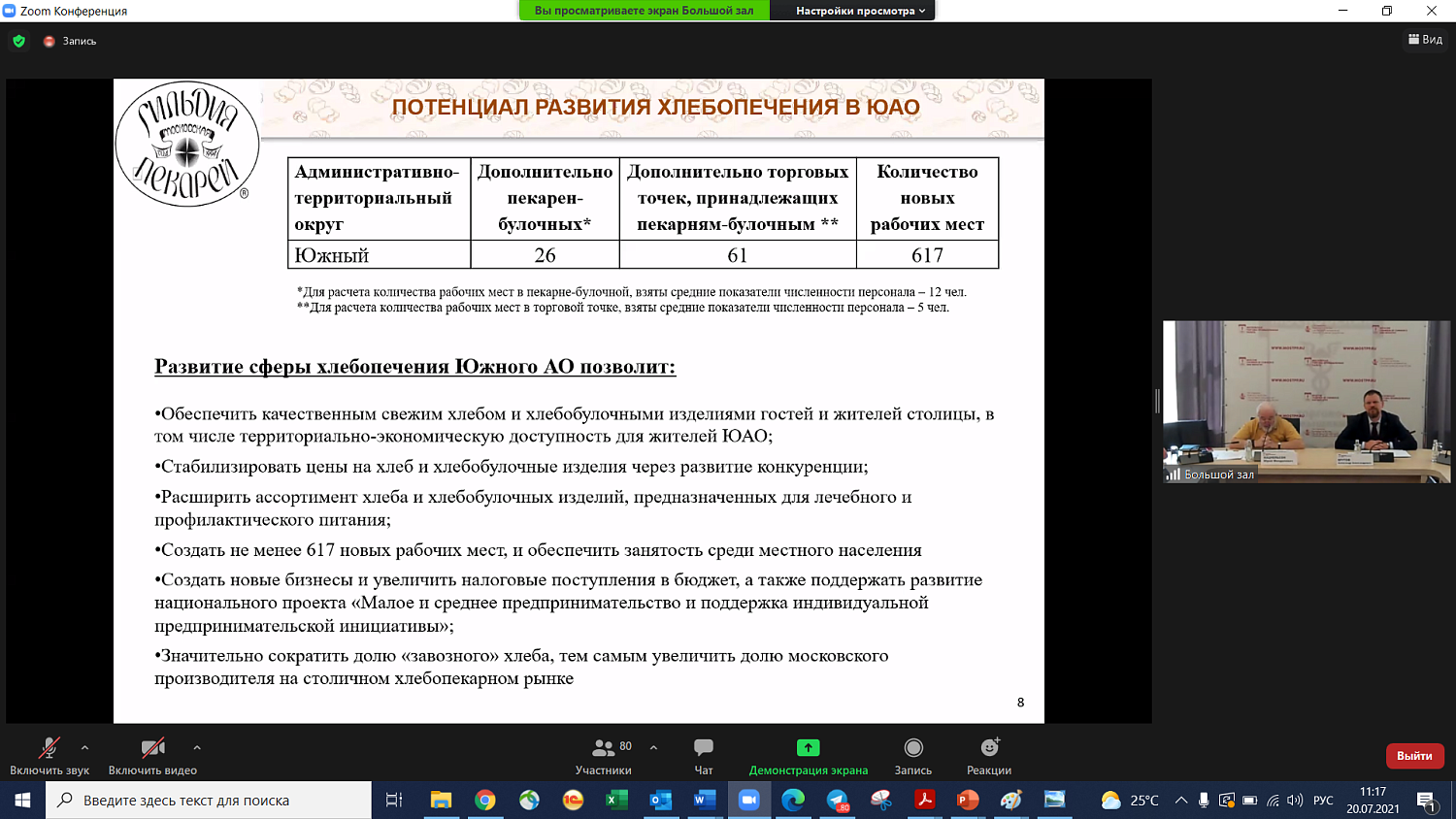The width and height of the screenshot is (1456, 819).
Task: Click the Количество новых рабочих мест header
Action: [x=927, y=198]
